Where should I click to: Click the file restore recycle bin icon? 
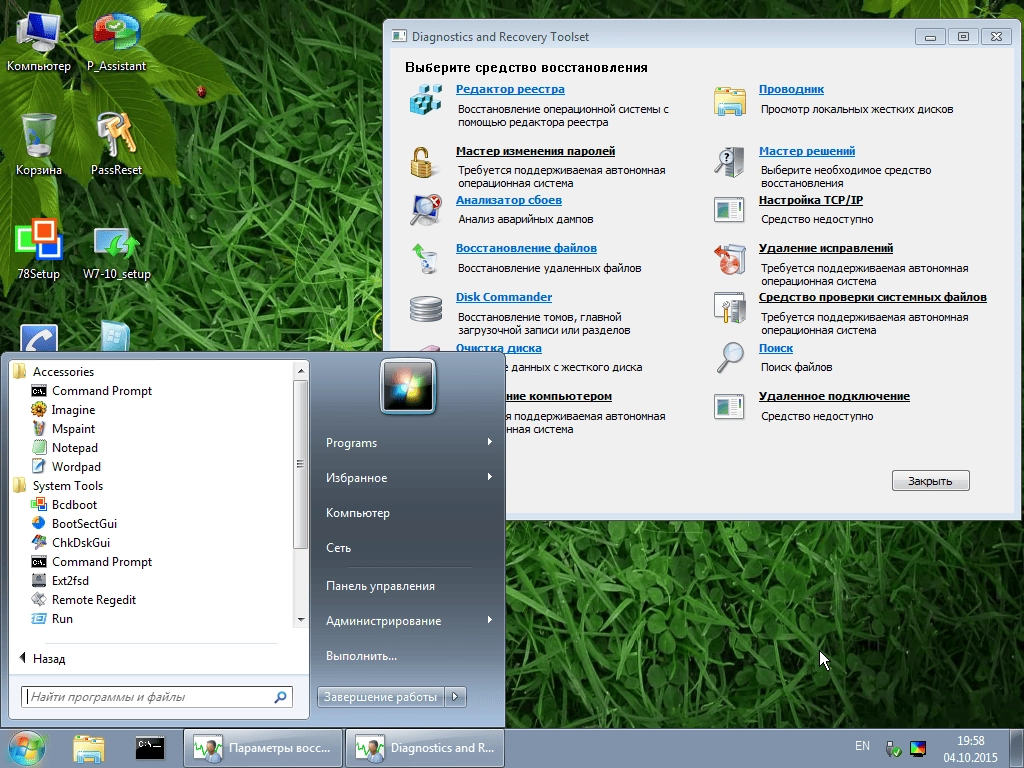(426, 259)
